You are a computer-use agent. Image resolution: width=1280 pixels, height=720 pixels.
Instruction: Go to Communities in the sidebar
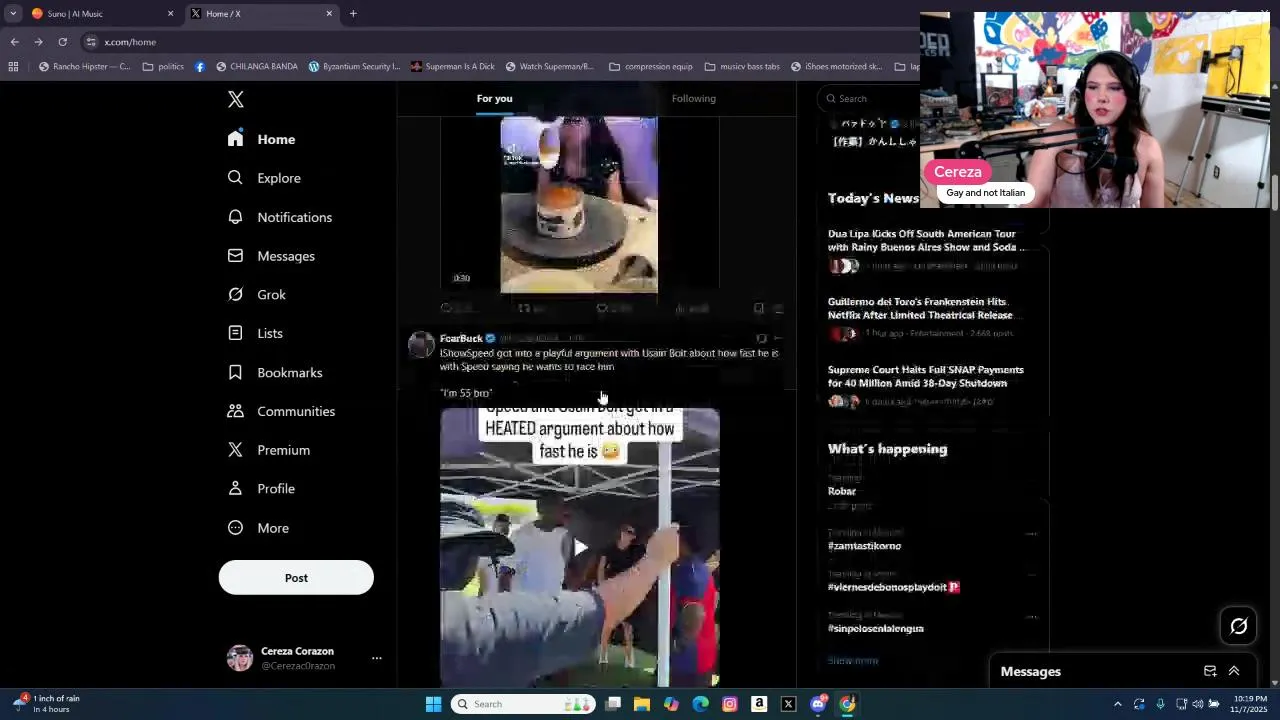tap(281, 411)
